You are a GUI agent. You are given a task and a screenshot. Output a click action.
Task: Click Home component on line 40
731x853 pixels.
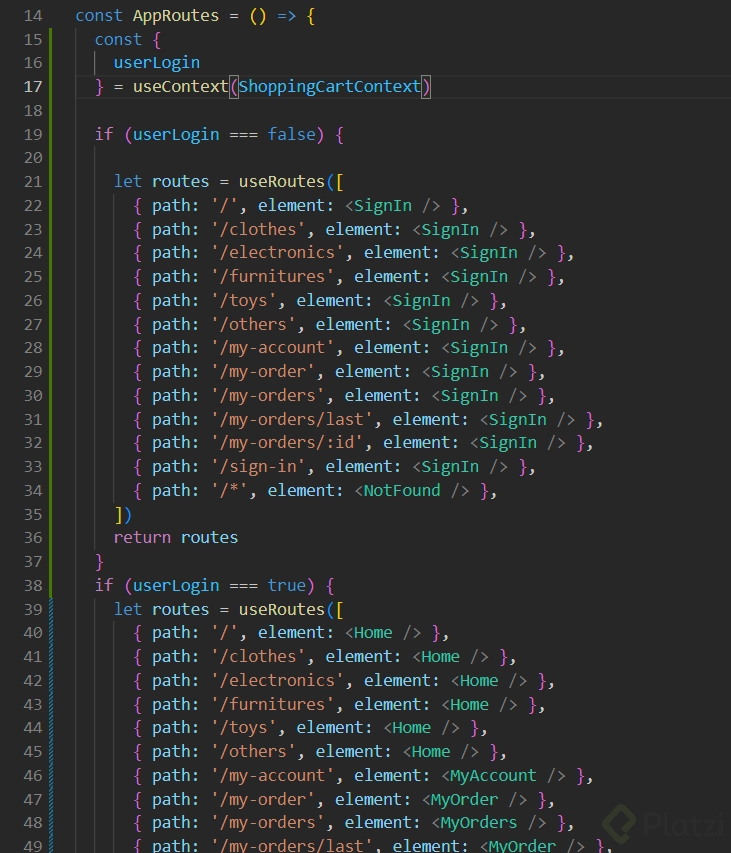click(373, 633)
